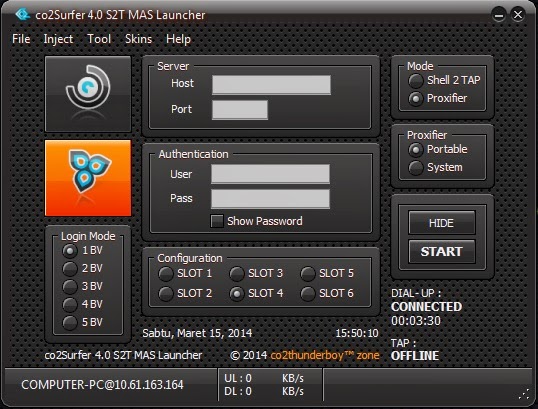Click the START button
Image resolution: width=538 pixels, height=409 pixels.
point(442,252)
